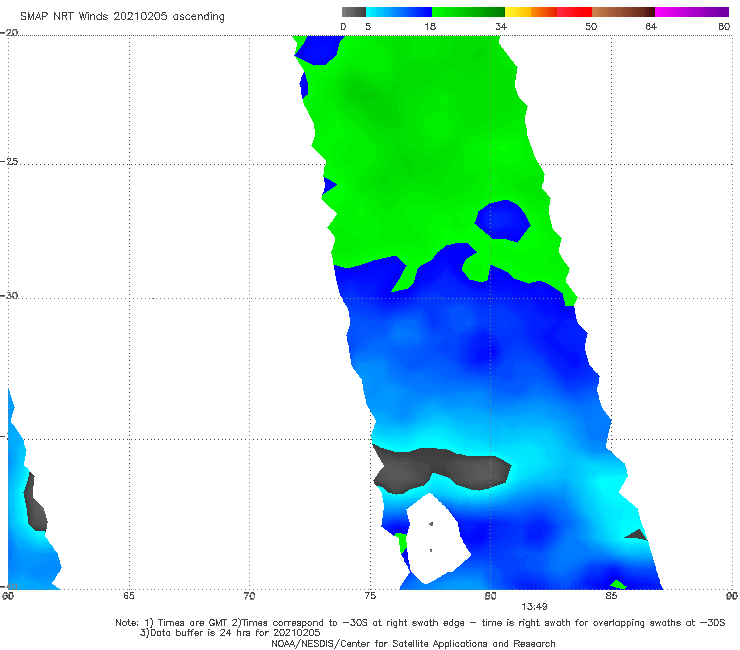Click the magenta 64-80 segment of the color bar
Screen dimensions: 740x650
pyautogui.click(x=692, y=12)
